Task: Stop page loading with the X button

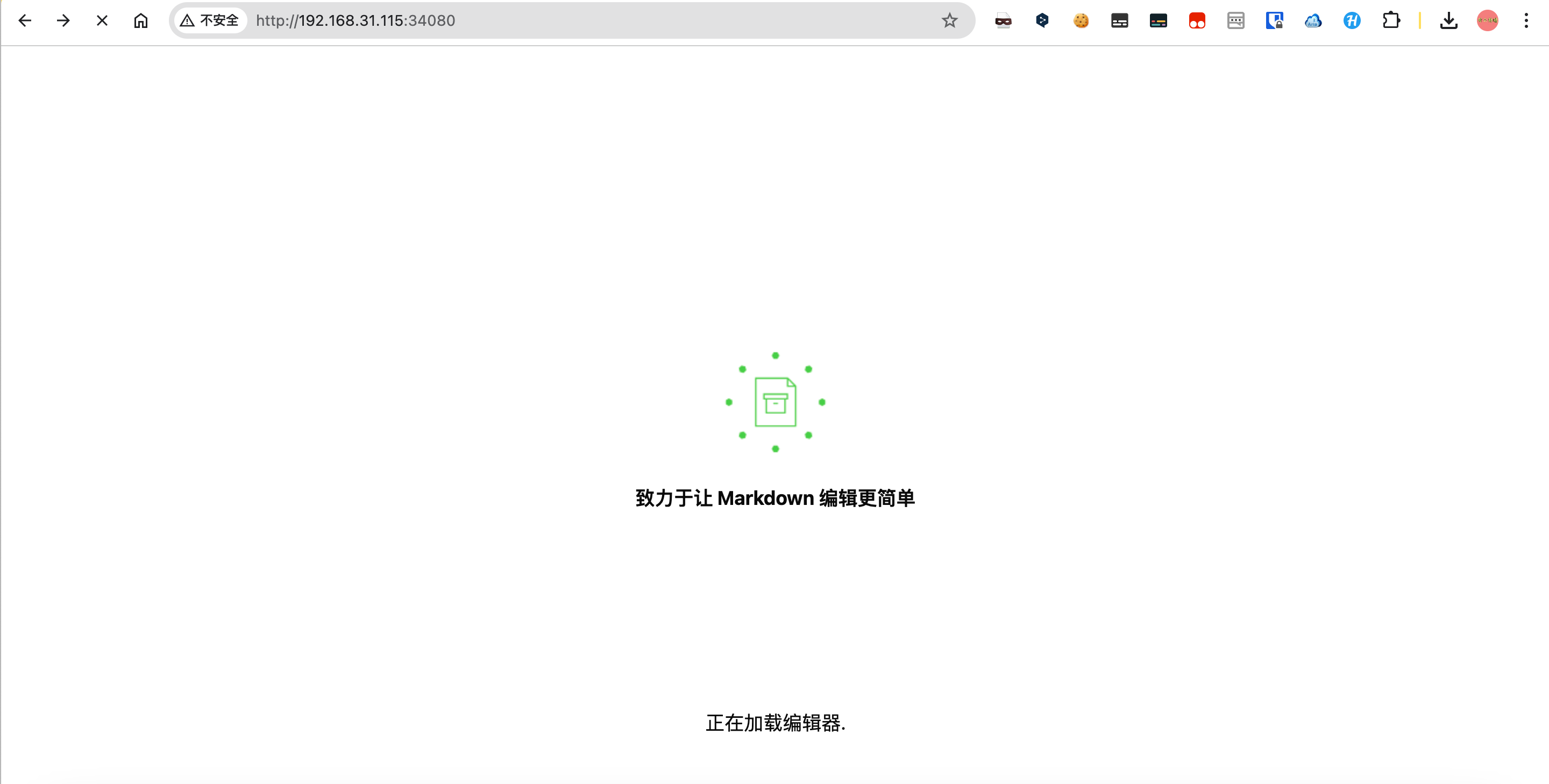Action: tap(102, 20)
